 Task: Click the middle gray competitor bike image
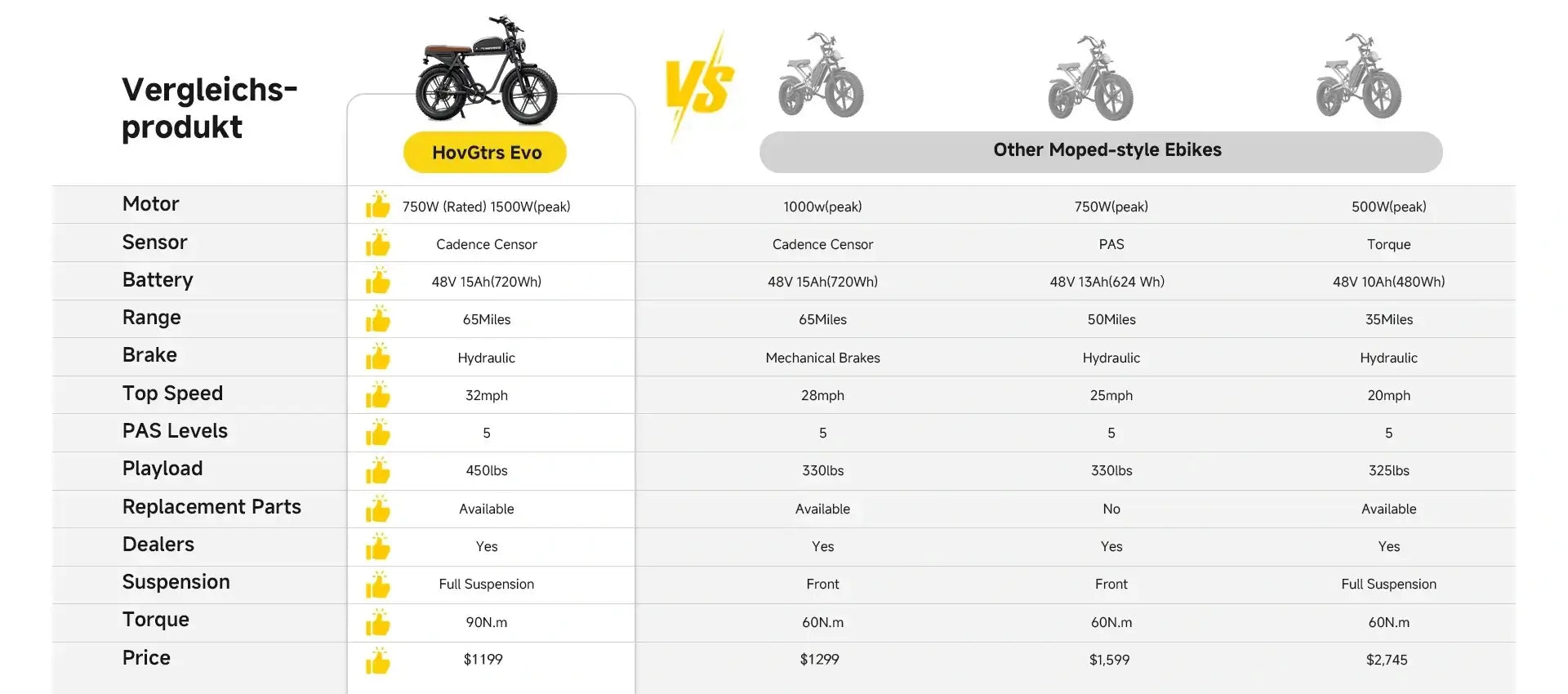pyautogui.click(x=1090, y=78)
